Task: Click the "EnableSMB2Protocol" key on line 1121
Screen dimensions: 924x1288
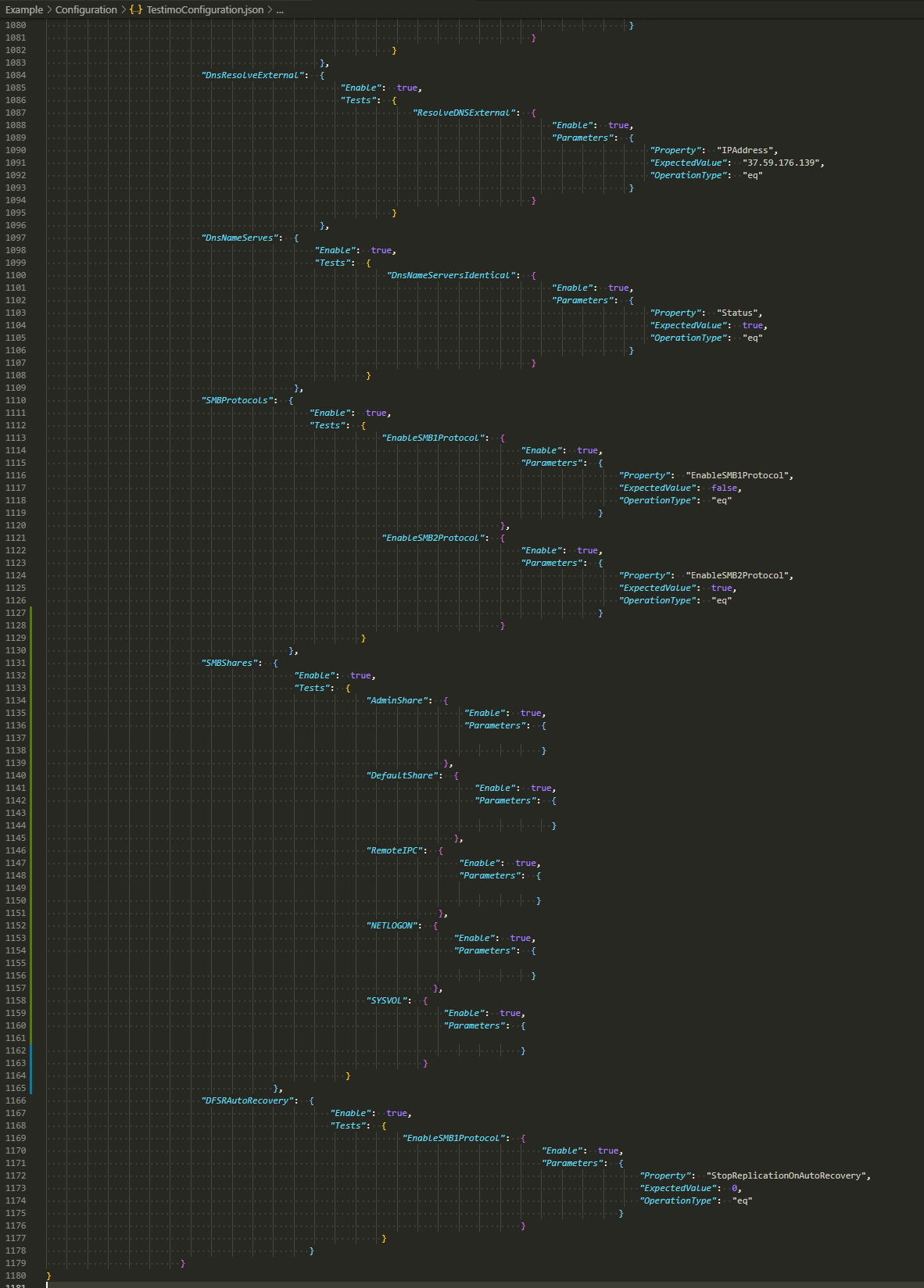Action: click(x=433, y=538)
